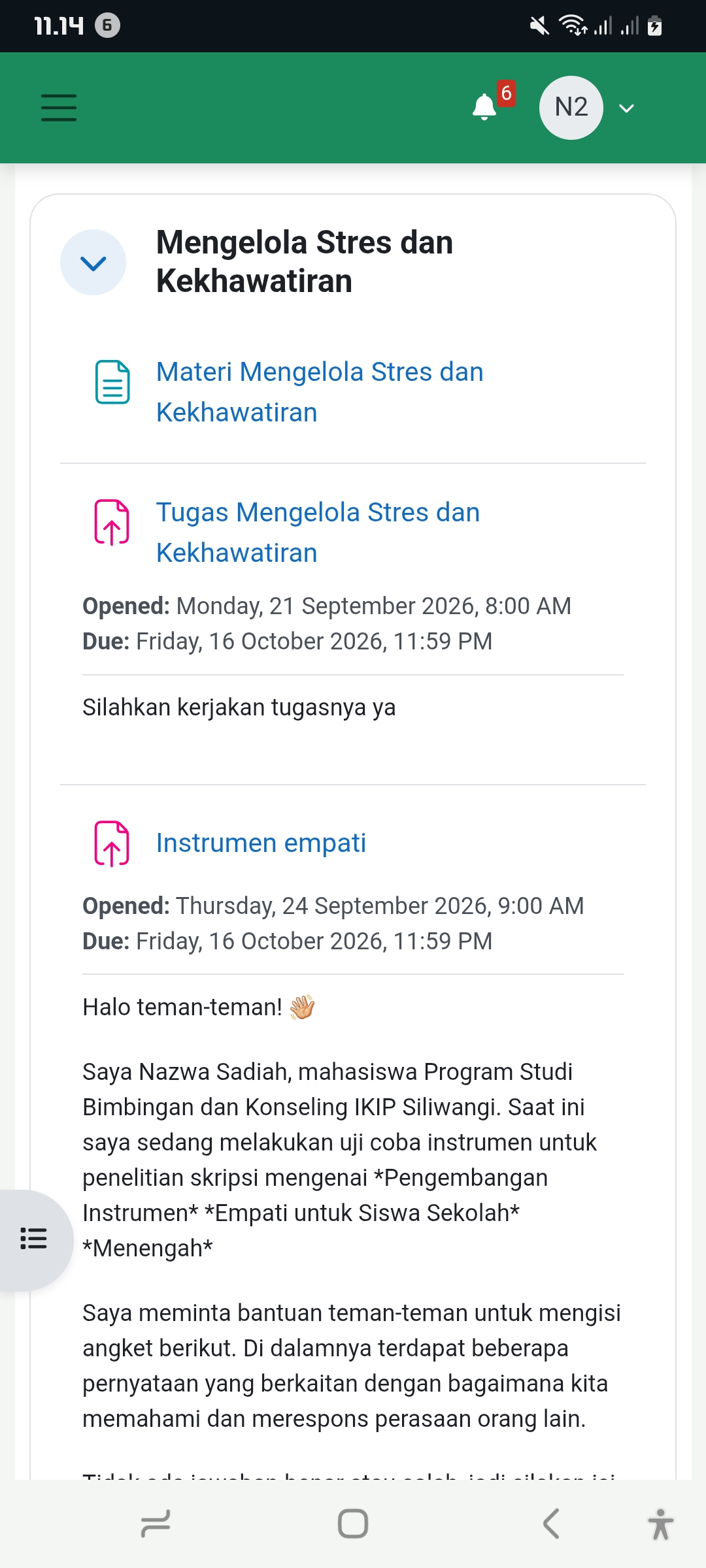Viewport: 706px width, 1568px height.
Task: Open the hamburger navigation menu
Action: (x=59, y=108)
